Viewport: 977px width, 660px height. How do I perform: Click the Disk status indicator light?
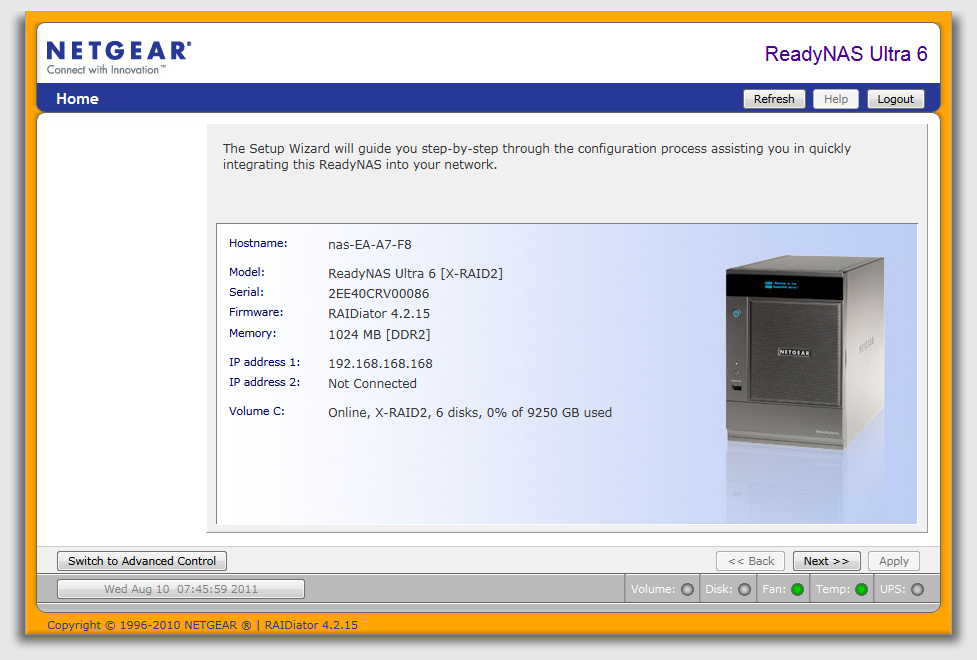pos(745,590)
